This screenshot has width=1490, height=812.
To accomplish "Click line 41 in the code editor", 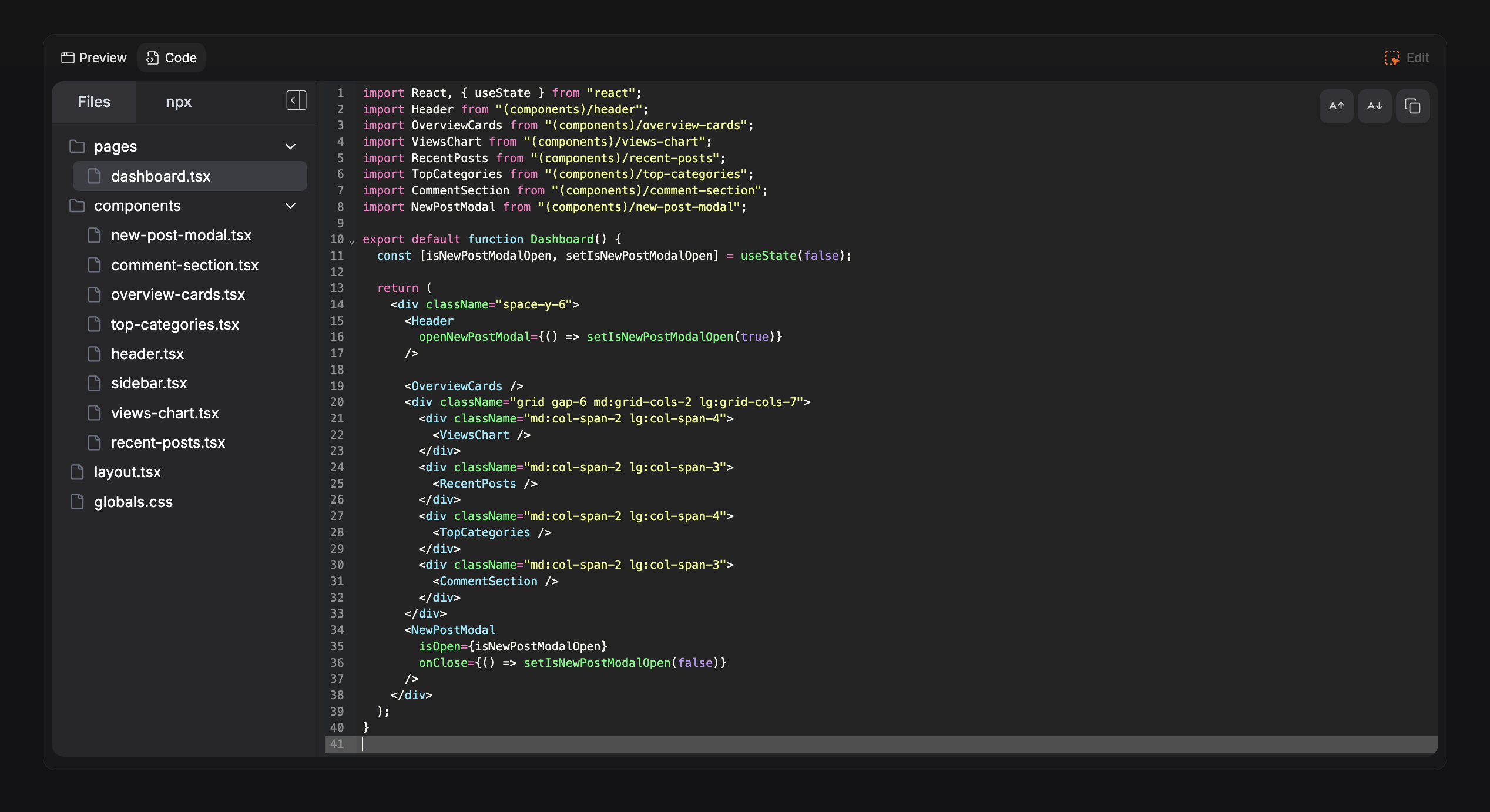I will coord(705,744).
